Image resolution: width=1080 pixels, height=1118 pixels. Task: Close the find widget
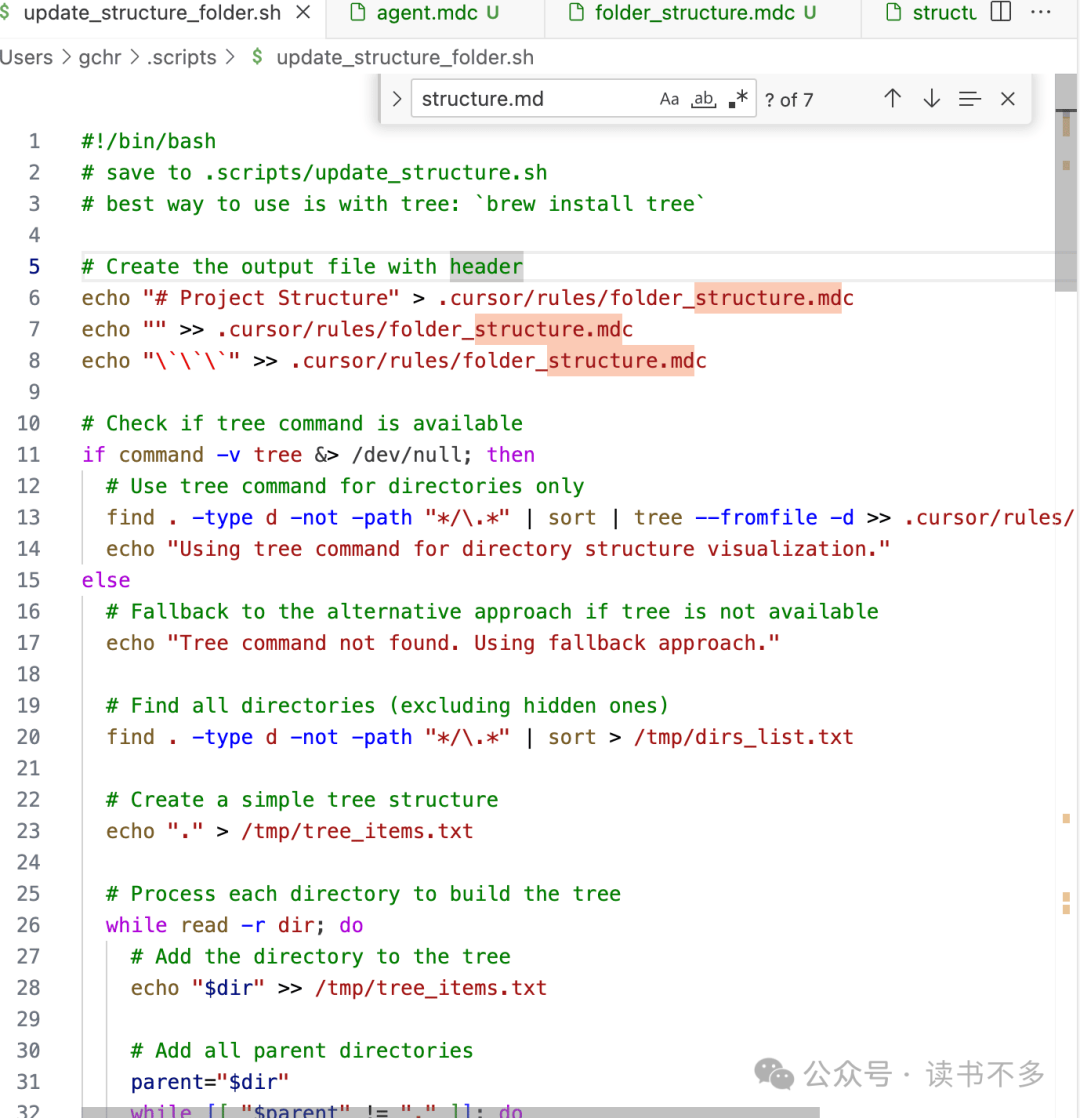pyautogui.click(x=1007, y=98)
